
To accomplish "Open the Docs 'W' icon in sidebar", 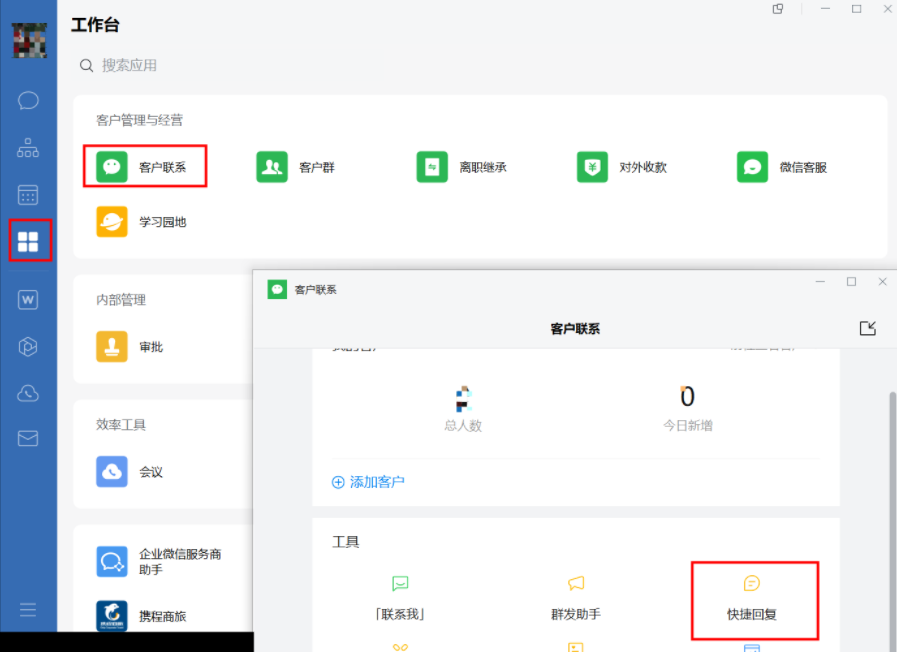I will 28,299.
